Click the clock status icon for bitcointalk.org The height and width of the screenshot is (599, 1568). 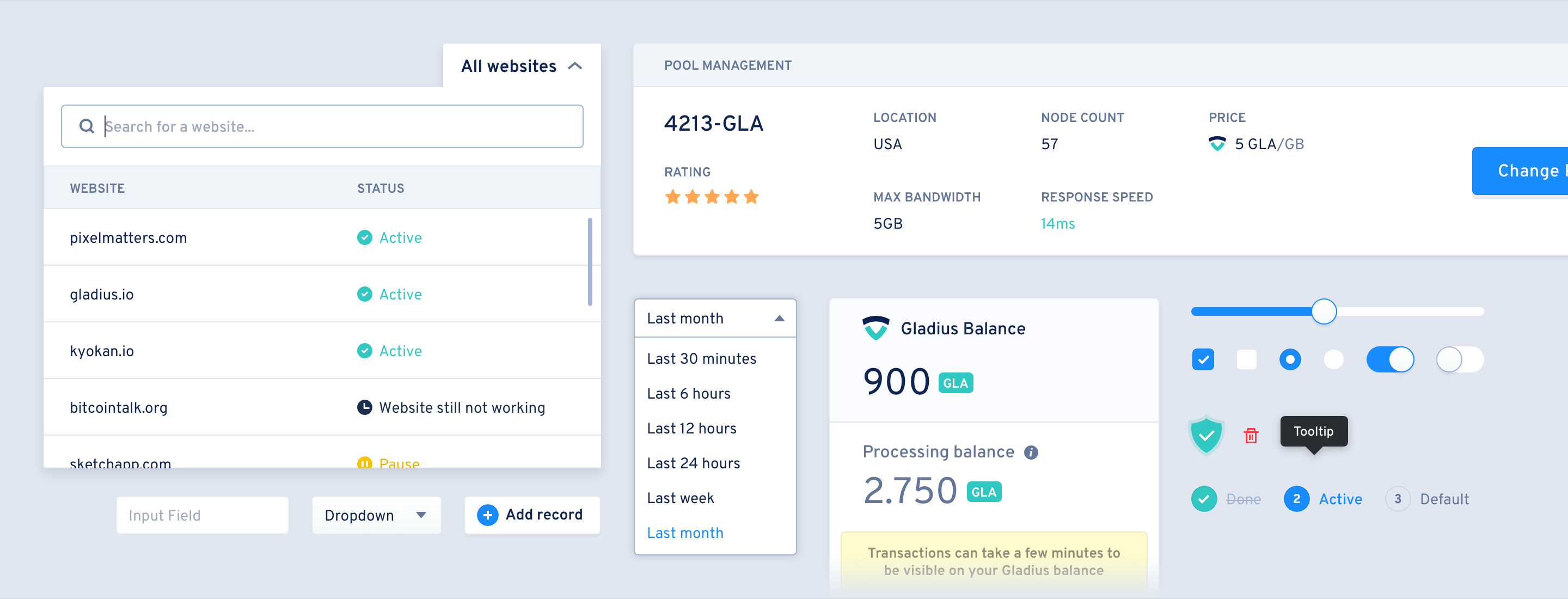point(364,407)
